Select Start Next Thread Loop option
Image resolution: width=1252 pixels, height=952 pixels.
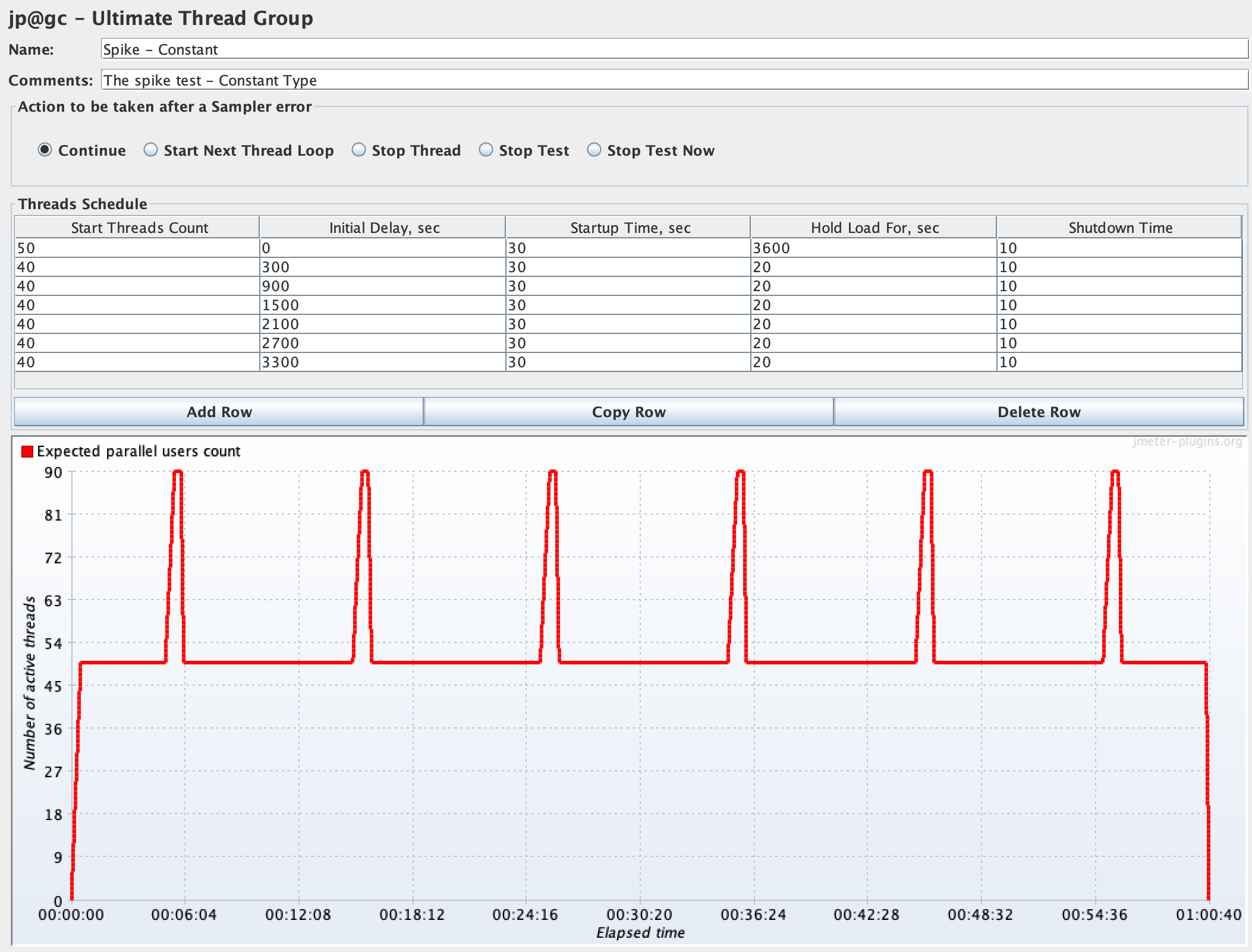pyautogui.click(x=151, y=150)
